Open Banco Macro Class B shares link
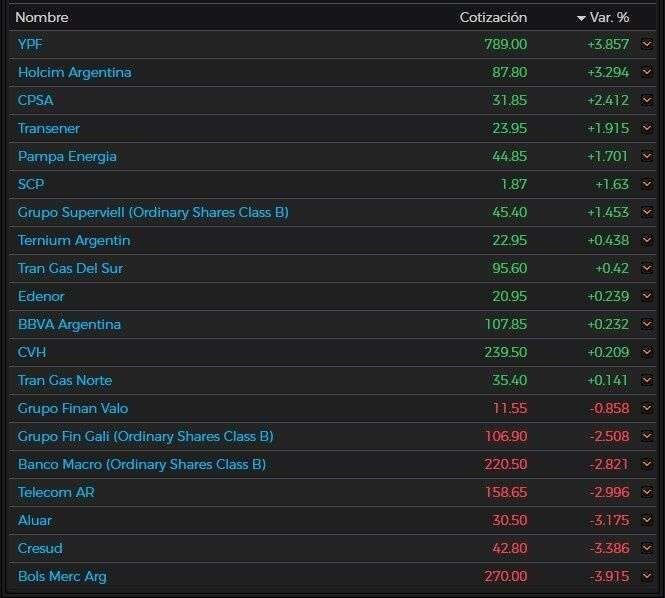 click(x=142, y=464)
